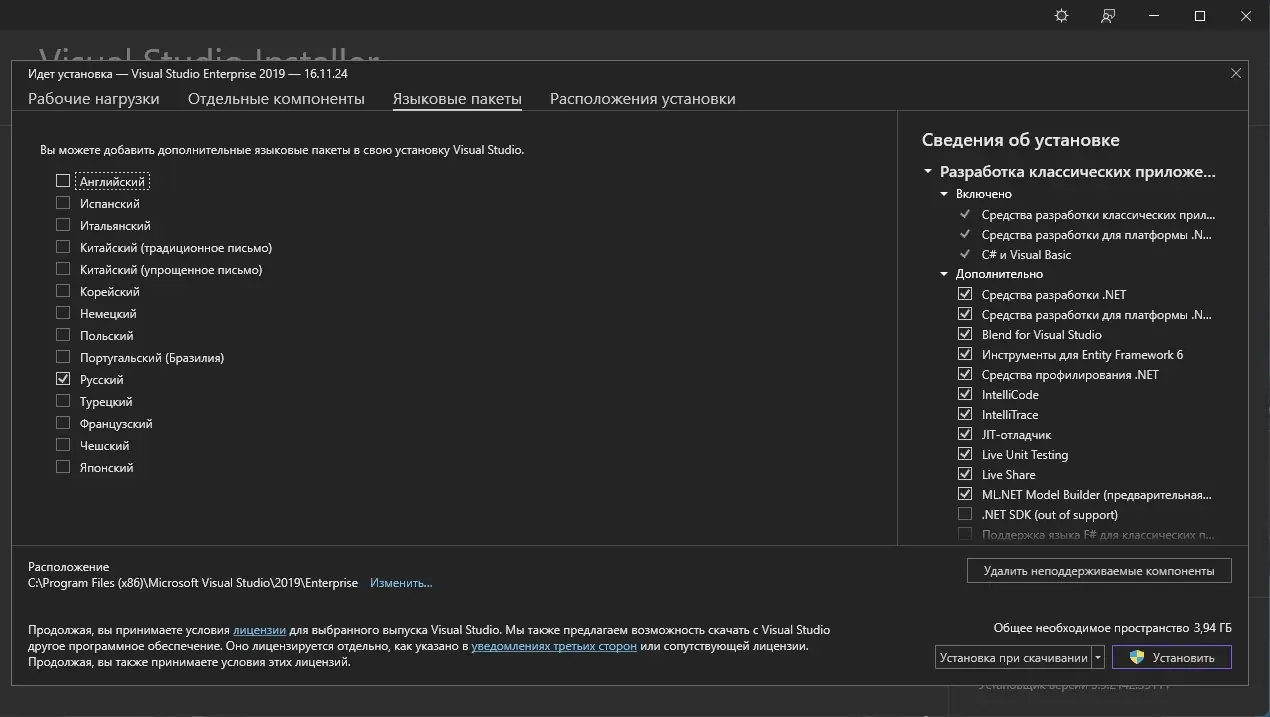The image size is (1270, 717).
Task: Collapse the Дополнительно section arrow
Action: point(944,274)
